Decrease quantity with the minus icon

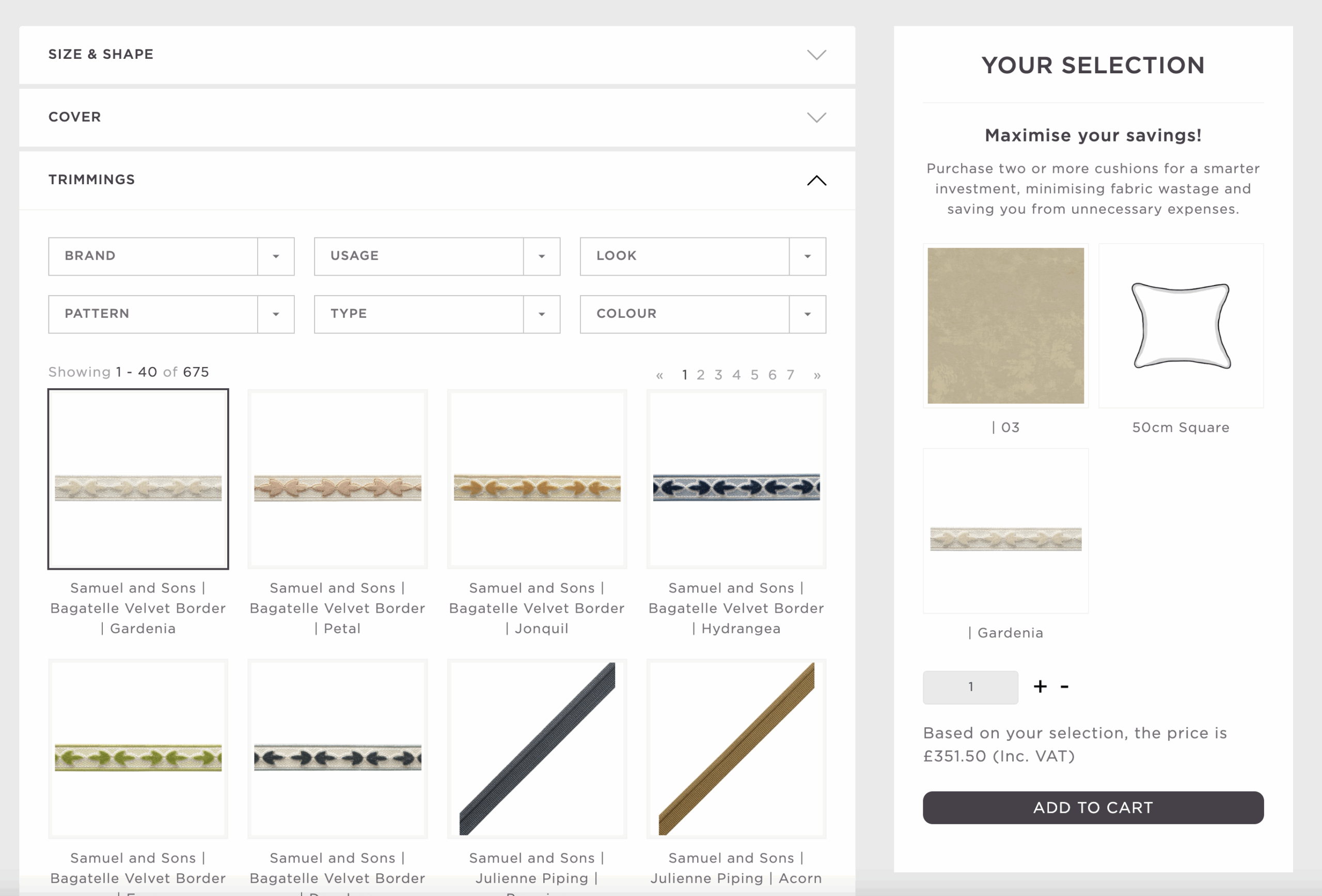(x=1064, y=687)
